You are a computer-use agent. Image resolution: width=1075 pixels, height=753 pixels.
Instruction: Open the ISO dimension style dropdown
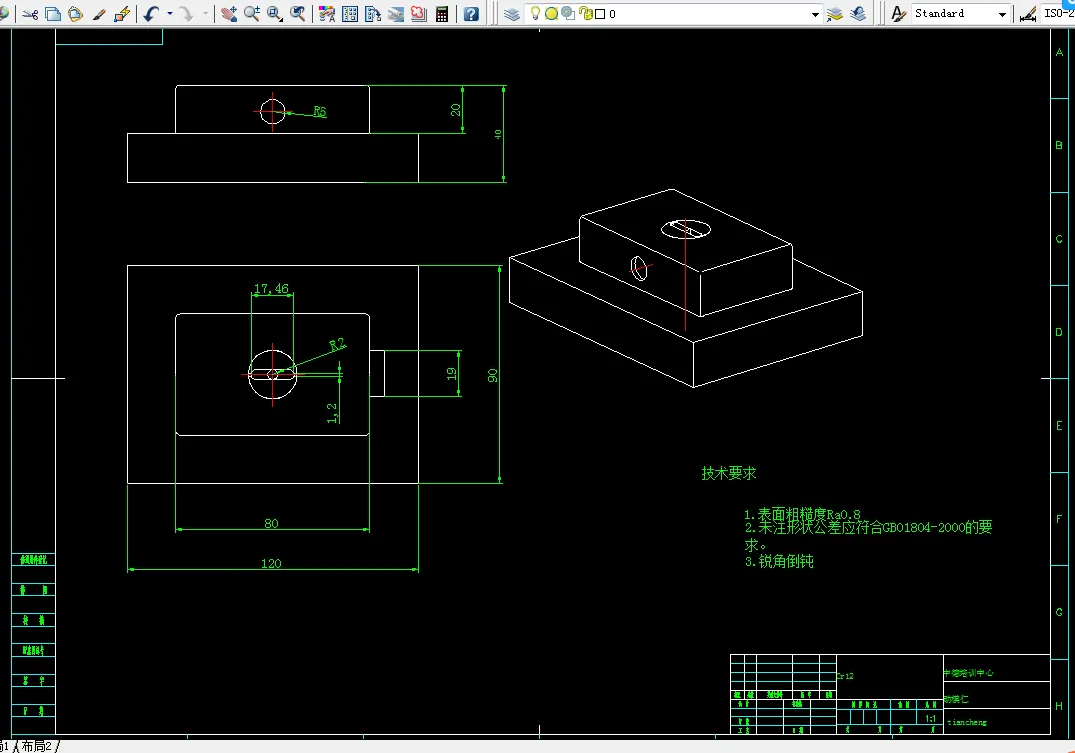[x=1058, y=14]
